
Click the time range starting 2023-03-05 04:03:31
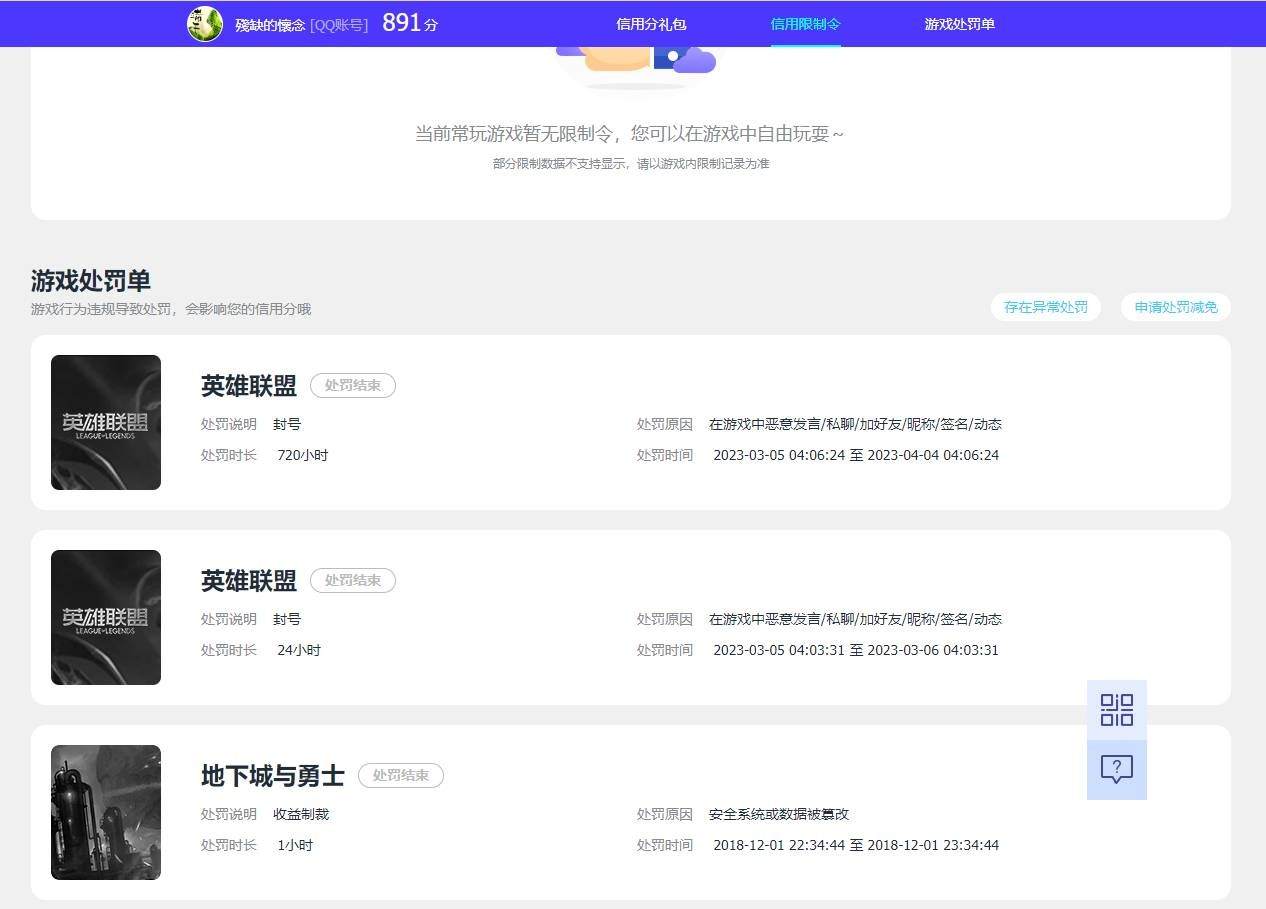(856, 650)
